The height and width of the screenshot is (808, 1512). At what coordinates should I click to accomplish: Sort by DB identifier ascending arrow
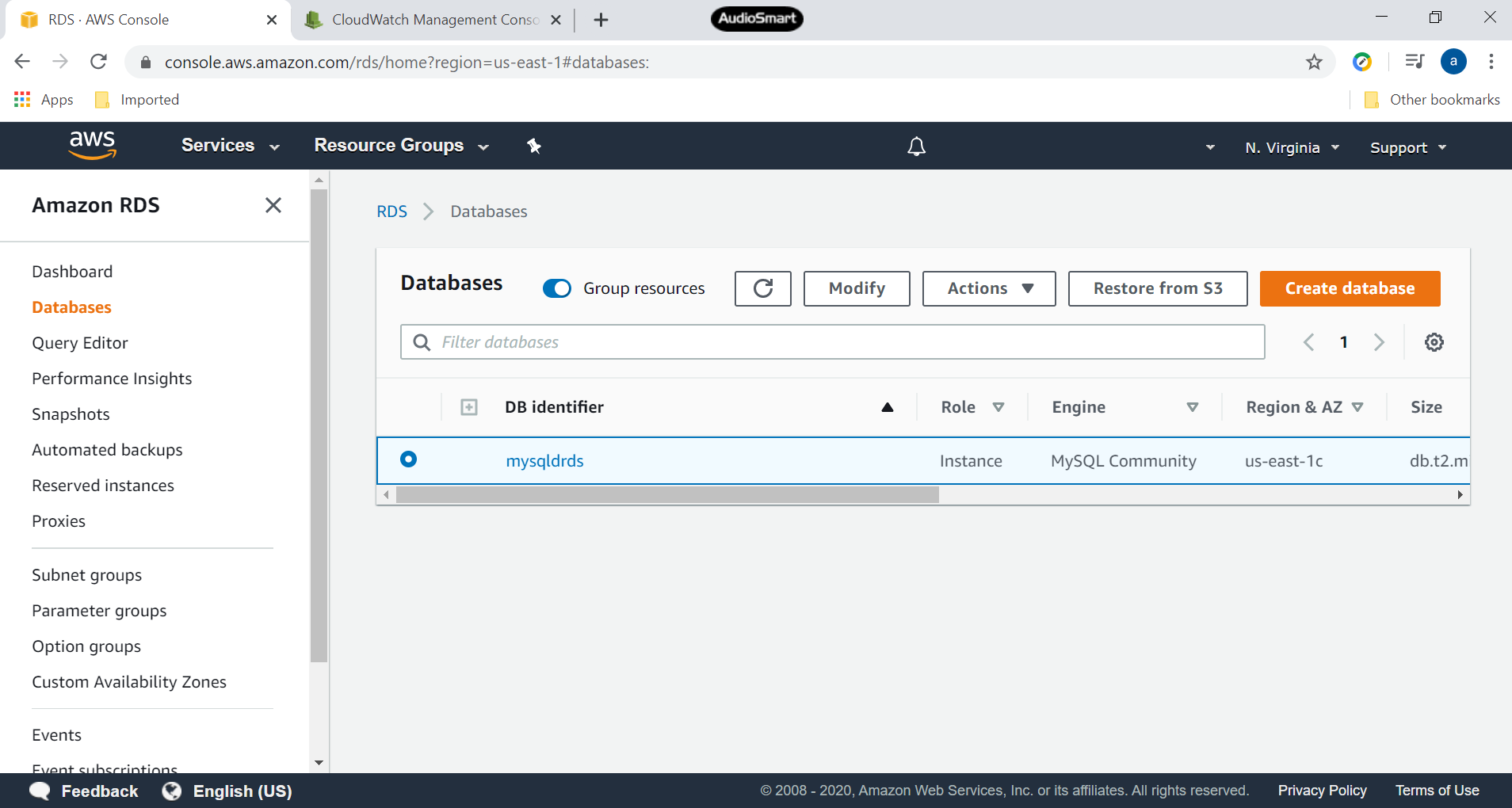(x=888, y=407)
